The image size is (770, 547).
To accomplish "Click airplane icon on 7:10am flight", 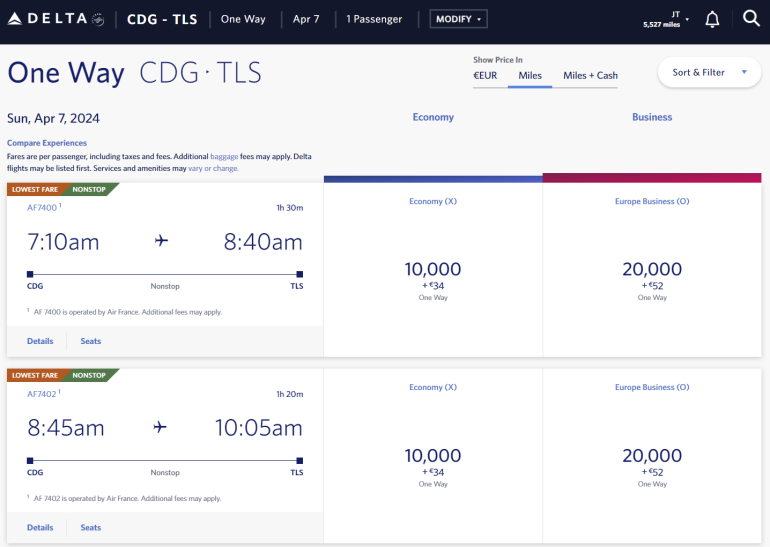I will click(x=161, y=241).
